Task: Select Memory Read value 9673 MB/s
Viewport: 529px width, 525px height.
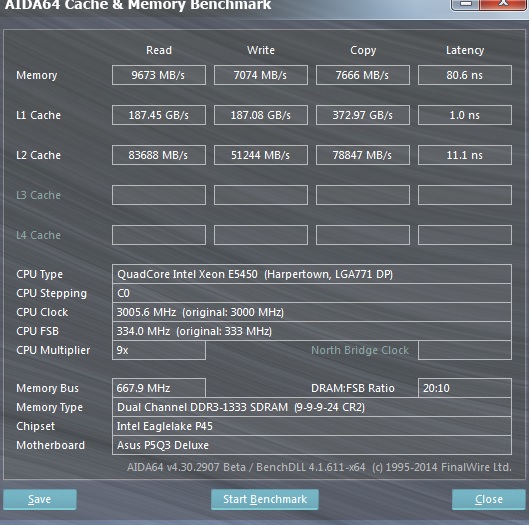Action: 159,75
